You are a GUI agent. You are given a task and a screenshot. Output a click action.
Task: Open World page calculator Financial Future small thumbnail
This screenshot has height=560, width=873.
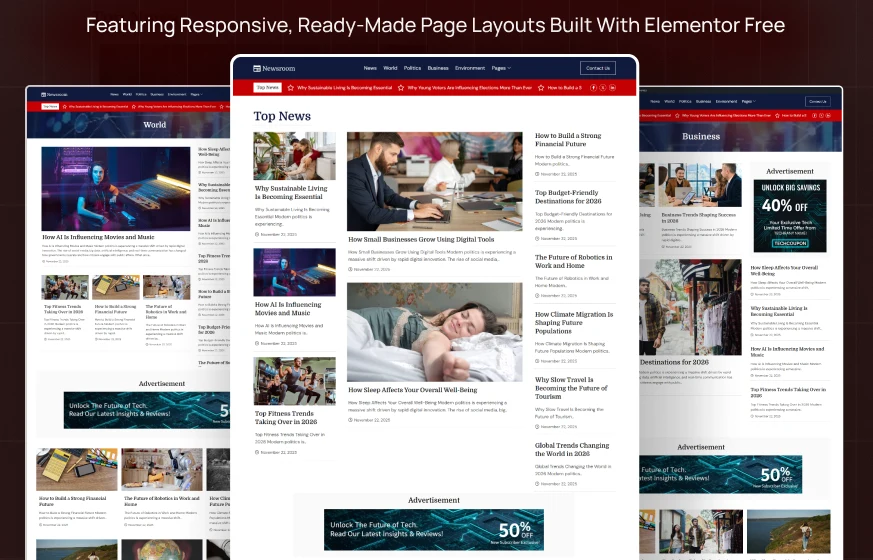[116, 287]
